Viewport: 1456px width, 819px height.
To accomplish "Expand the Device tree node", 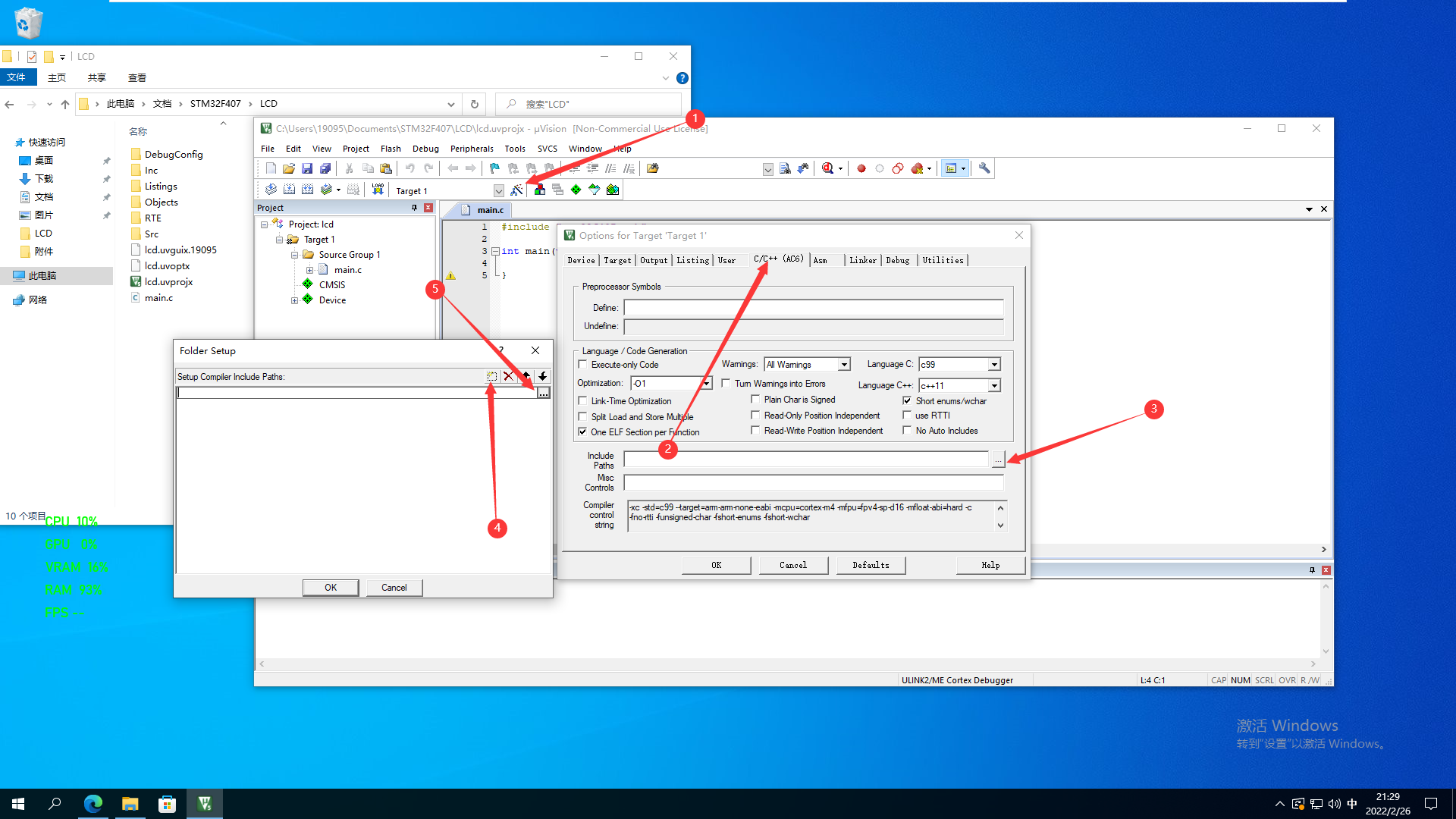I will [294, 300].
